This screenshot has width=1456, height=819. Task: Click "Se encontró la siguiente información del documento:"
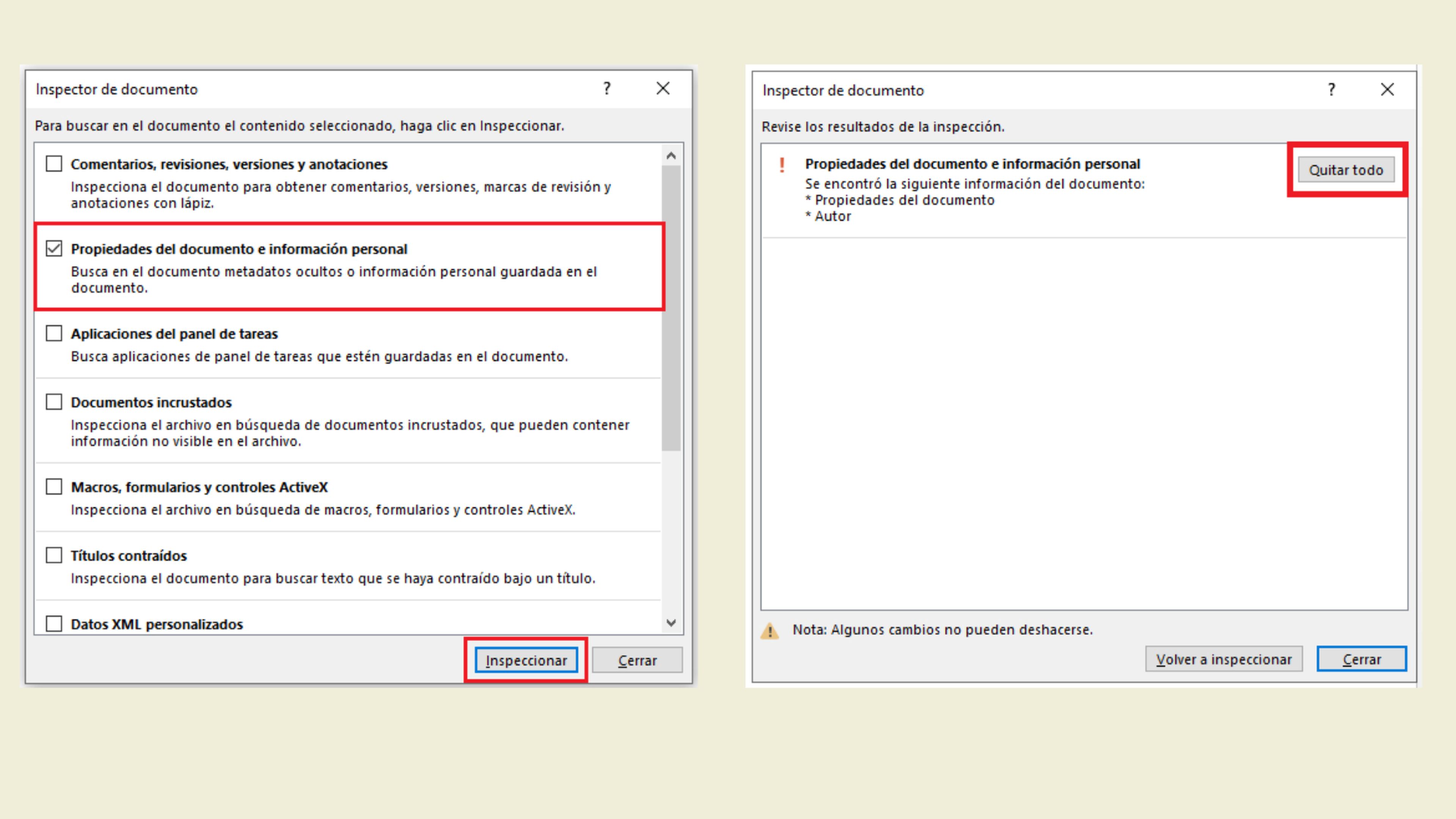[x=975, y=184]
